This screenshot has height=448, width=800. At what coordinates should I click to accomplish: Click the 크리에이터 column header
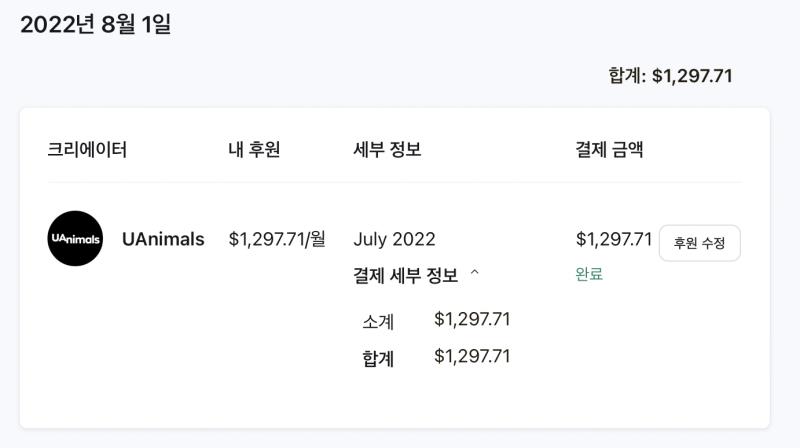pyautogui.click(x=87, y=150)
